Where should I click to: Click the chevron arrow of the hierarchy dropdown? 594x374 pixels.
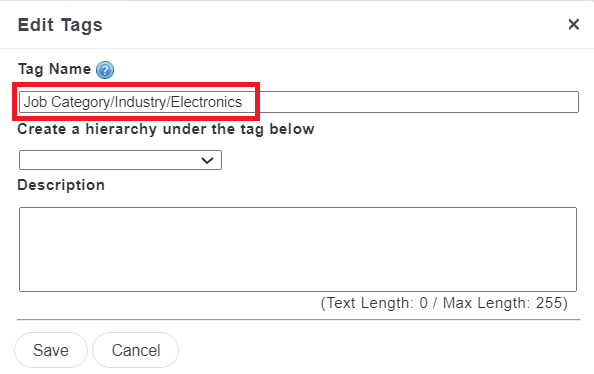(x=207, y=160)
